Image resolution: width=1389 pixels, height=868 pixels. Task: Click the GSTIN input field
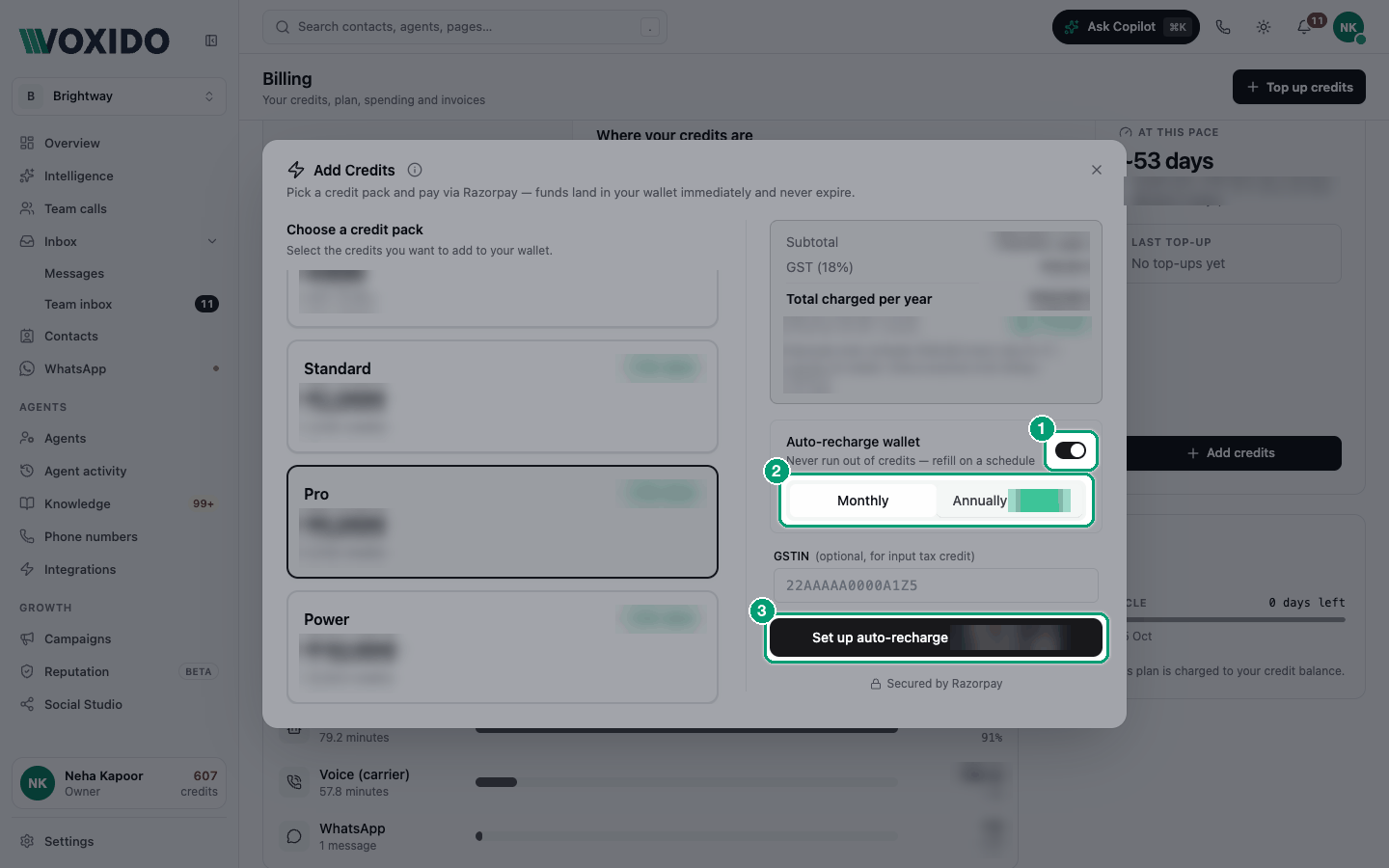[936, 585]
